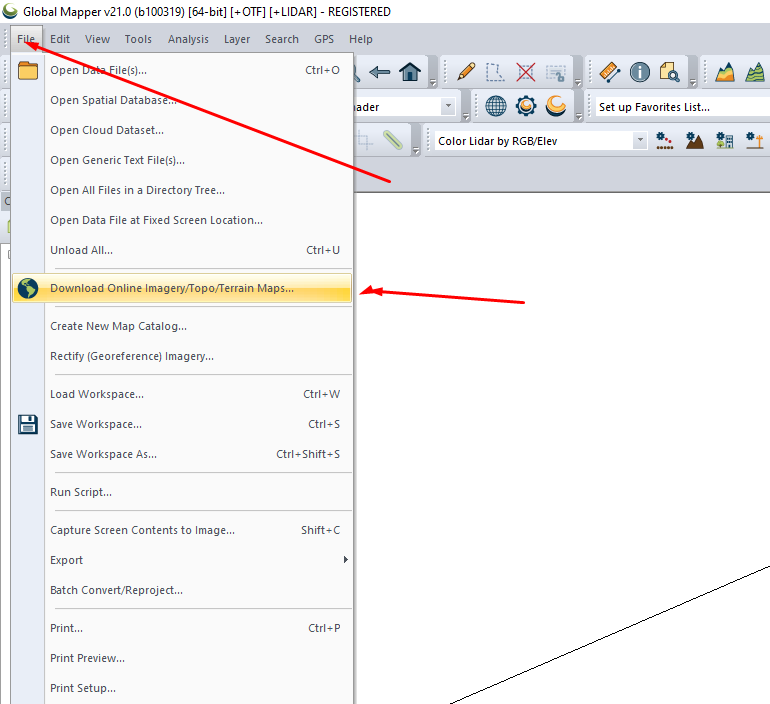The height and width of the screenshot is (704, 770).
Task: Click the gear Configuration icon
Action: click(x=526, y=106)
